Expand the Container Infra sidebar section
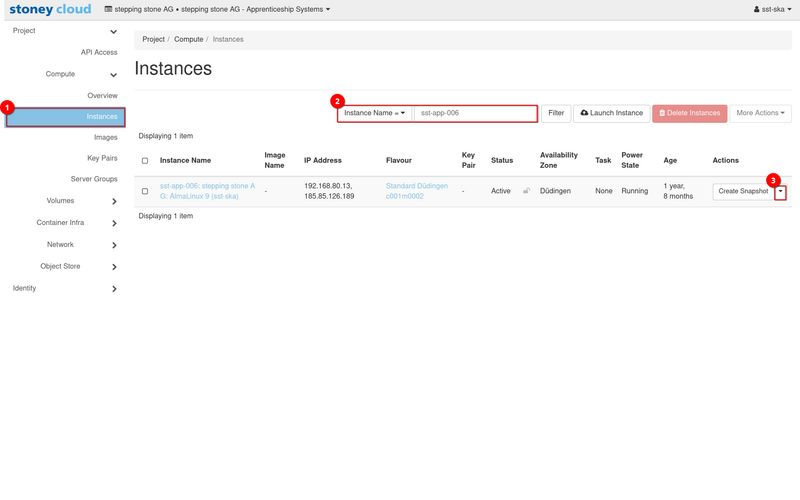Image resolution: width=800 pixels, height=500 pixels. [x=61, y=223]
